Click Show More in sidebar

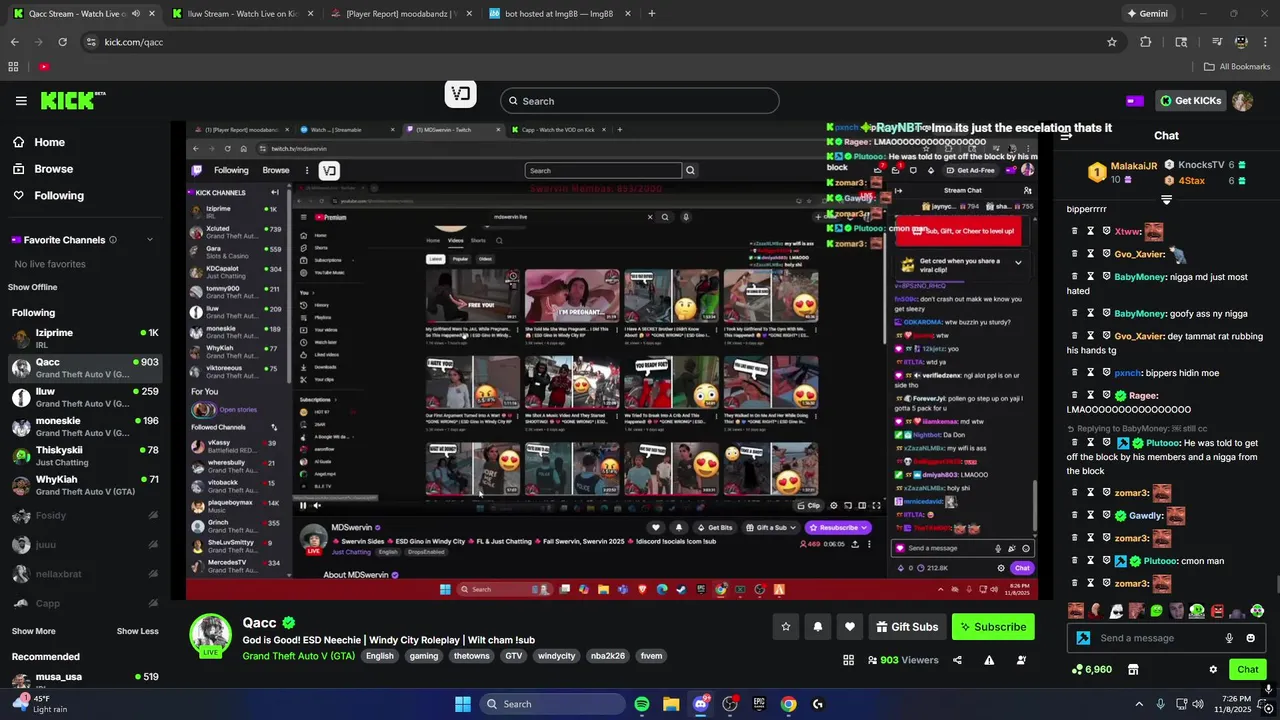[33, 631]
